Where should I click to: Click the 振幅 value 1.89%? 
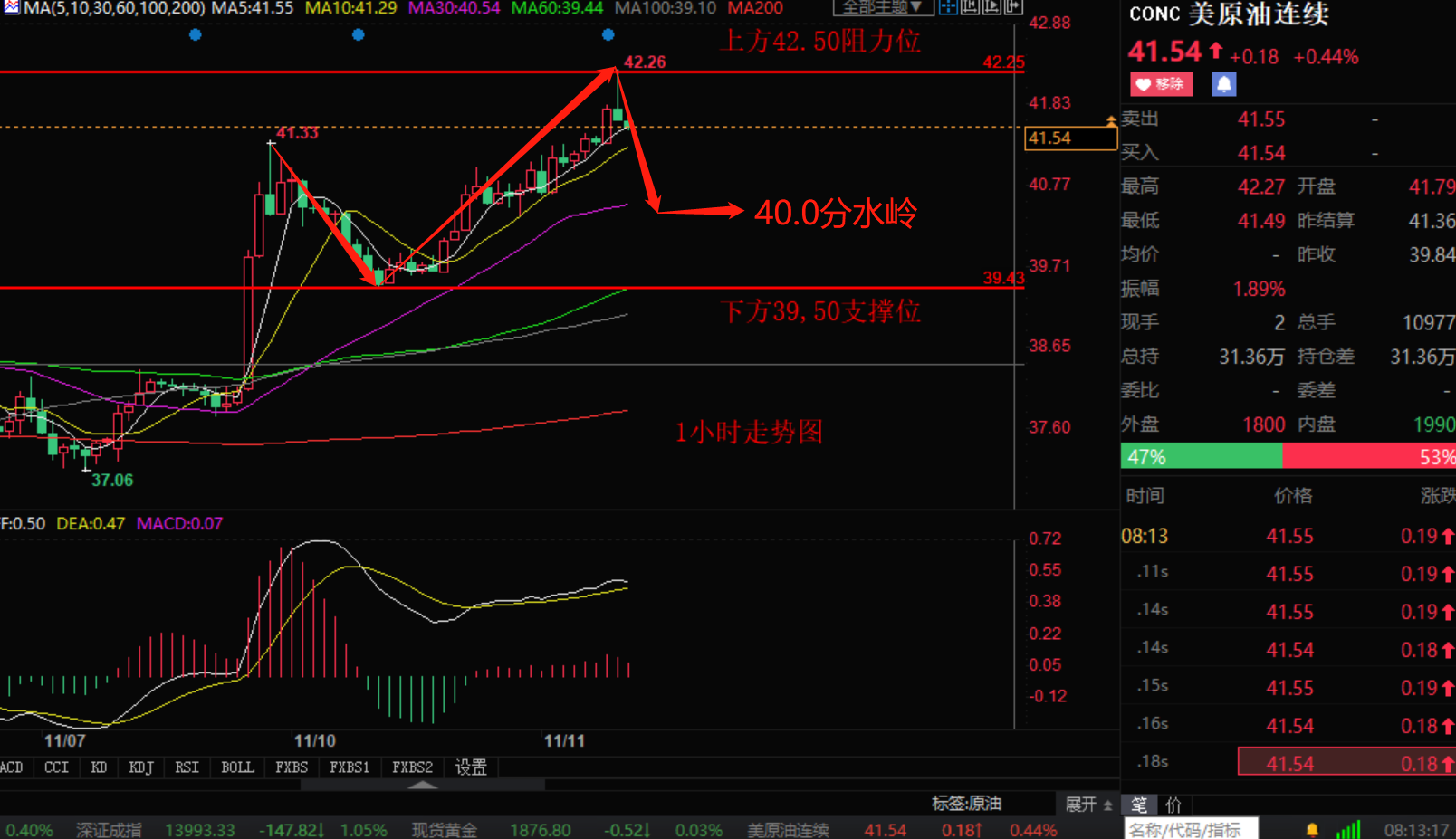(1259, 289)
